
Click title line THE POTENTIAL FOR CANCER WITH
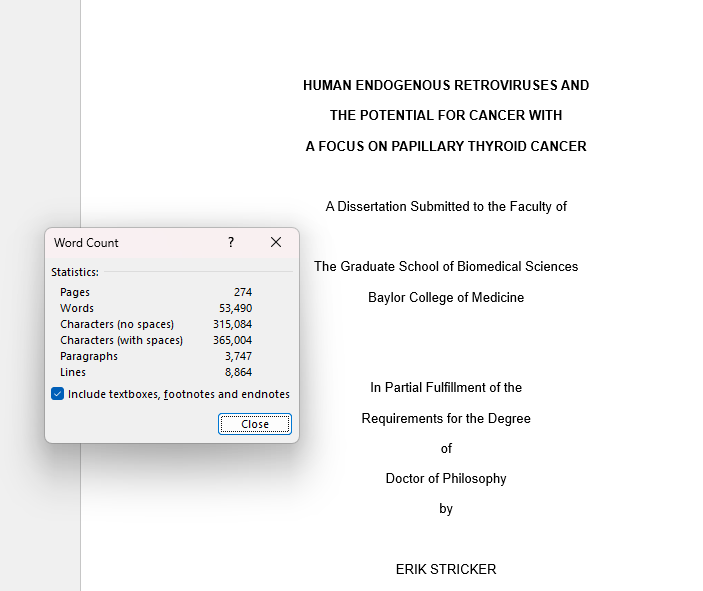pyautogui.click(x=446, y=115)
